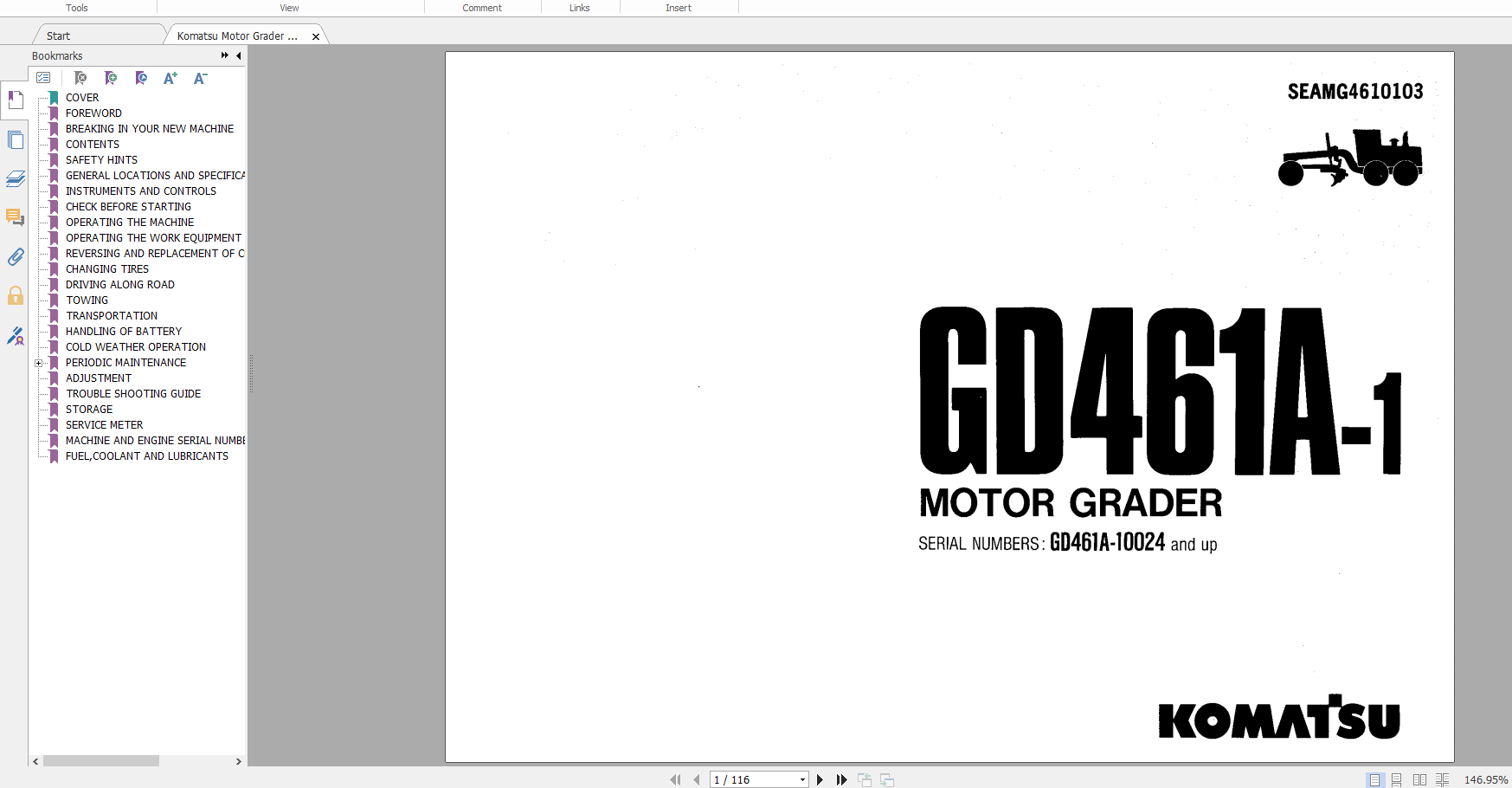The width and height of the screenshot is (1512, 788).
Task: Click the bookmarks horizontal scrollbar thumb
Action: tap(101, 761)
